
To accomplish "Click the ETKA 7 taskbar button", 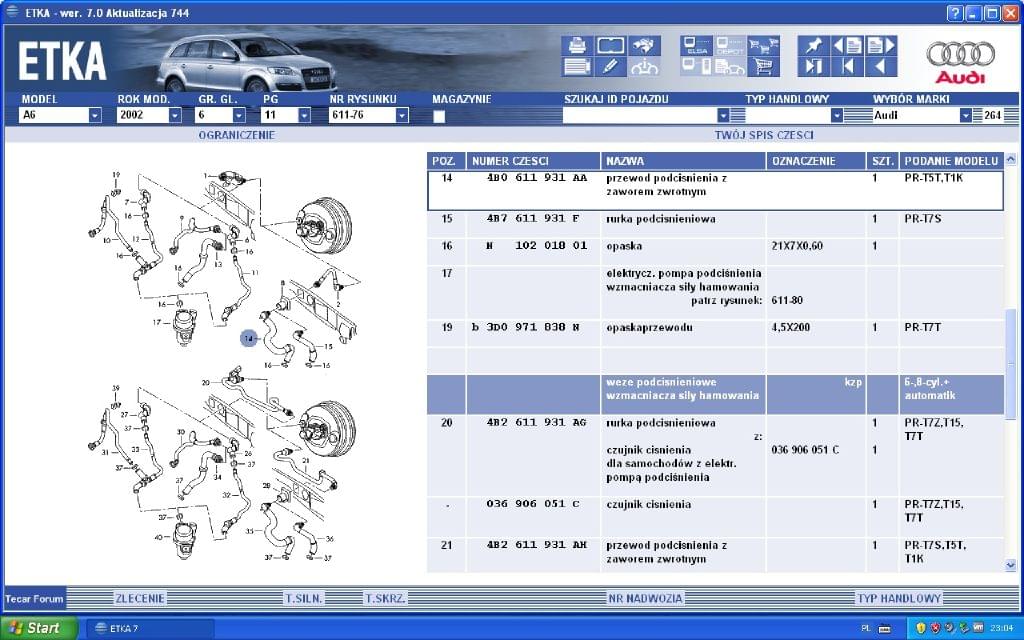I will tap(150, 628).
